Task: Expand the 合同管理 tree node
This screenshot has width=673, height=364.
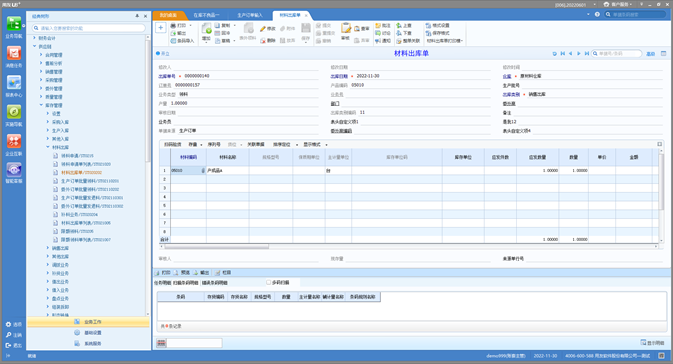Action: point(41,55)
